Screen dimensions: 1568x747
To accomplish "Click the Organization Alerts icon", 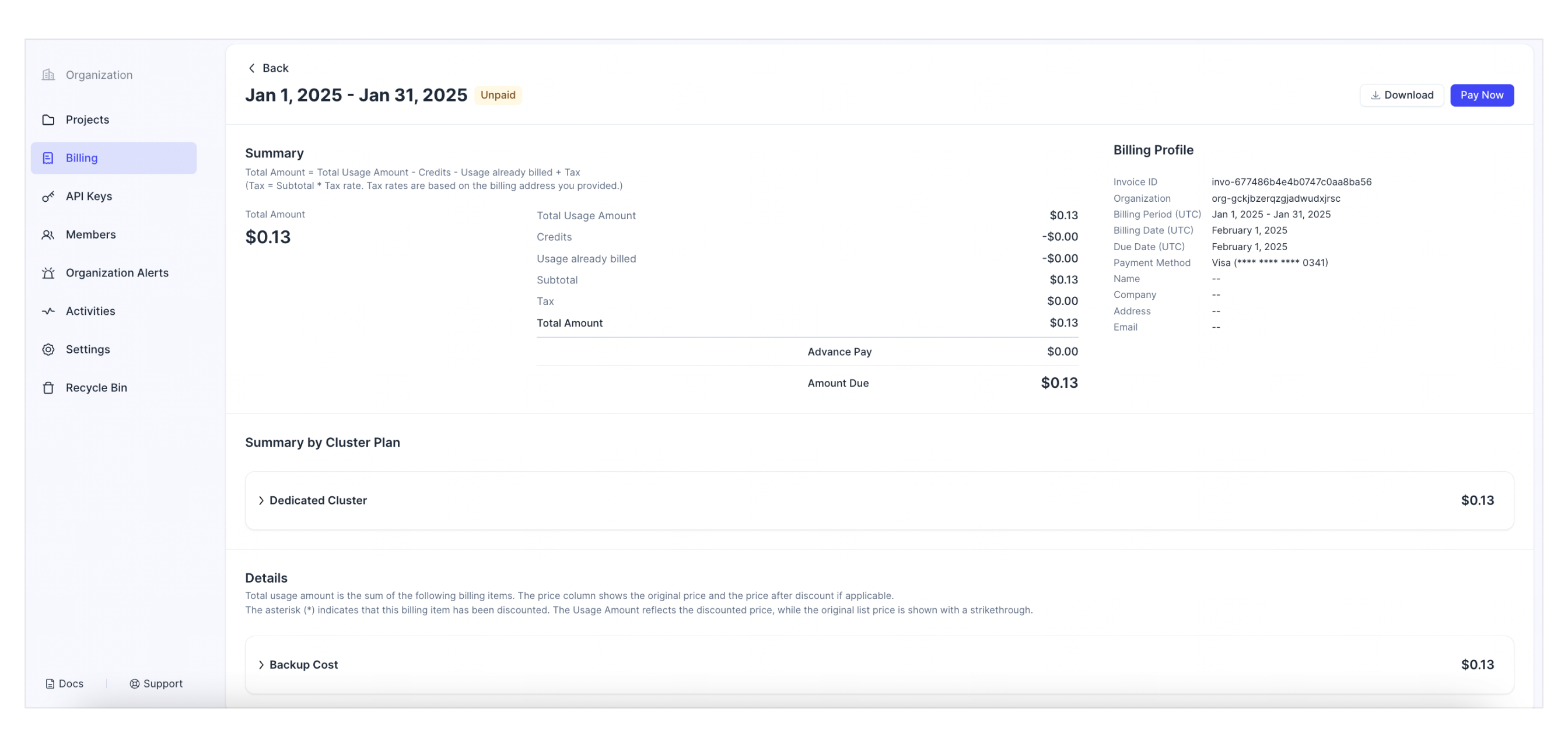I will pos(47,273).
